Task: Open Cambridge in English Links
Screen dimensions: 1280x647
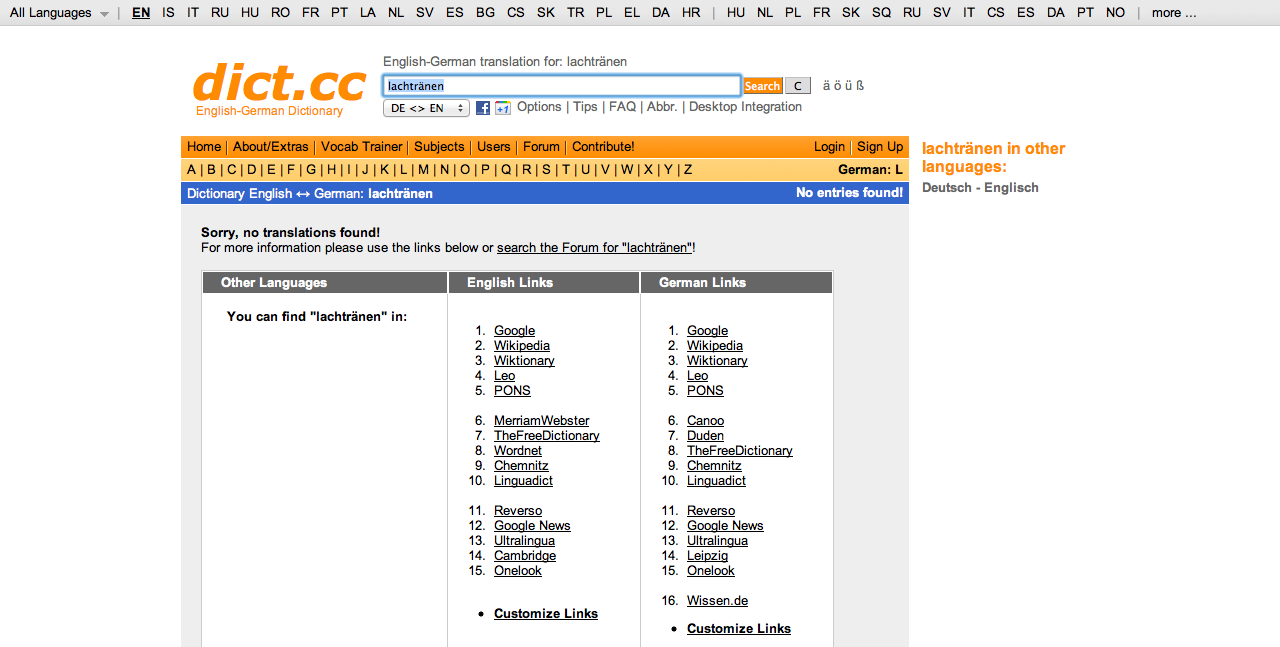Action: pyautogui.click(x=525, y=556)
